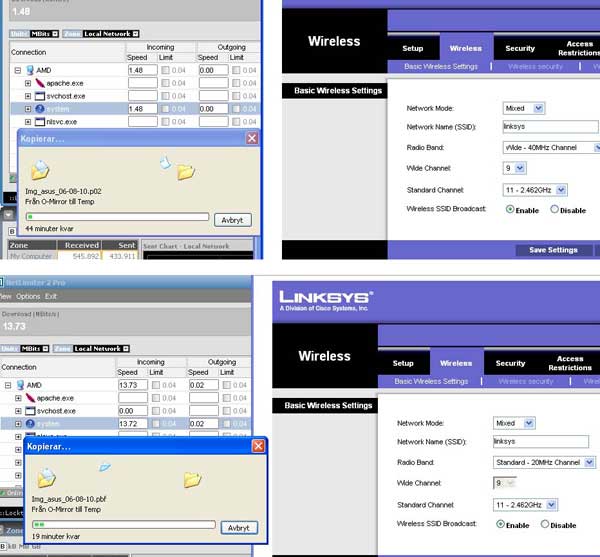Click Save Settings in the upper router page
The width and height of the screenshot is (600, 557).
click(x=553, y=250)
